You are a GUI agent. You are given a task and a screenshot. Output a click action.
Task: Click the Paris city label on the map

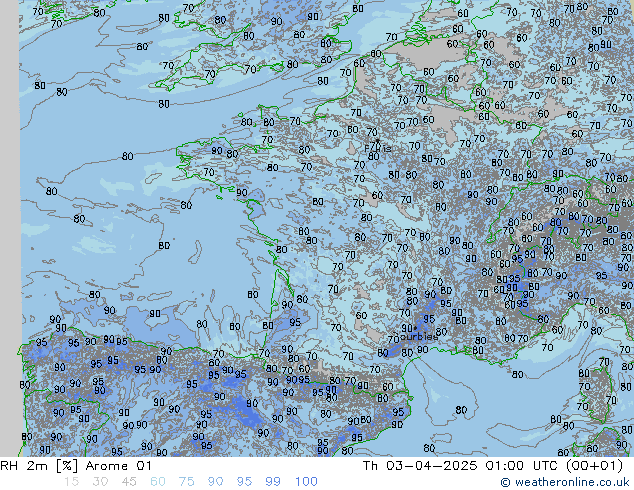tap(378, 148)
